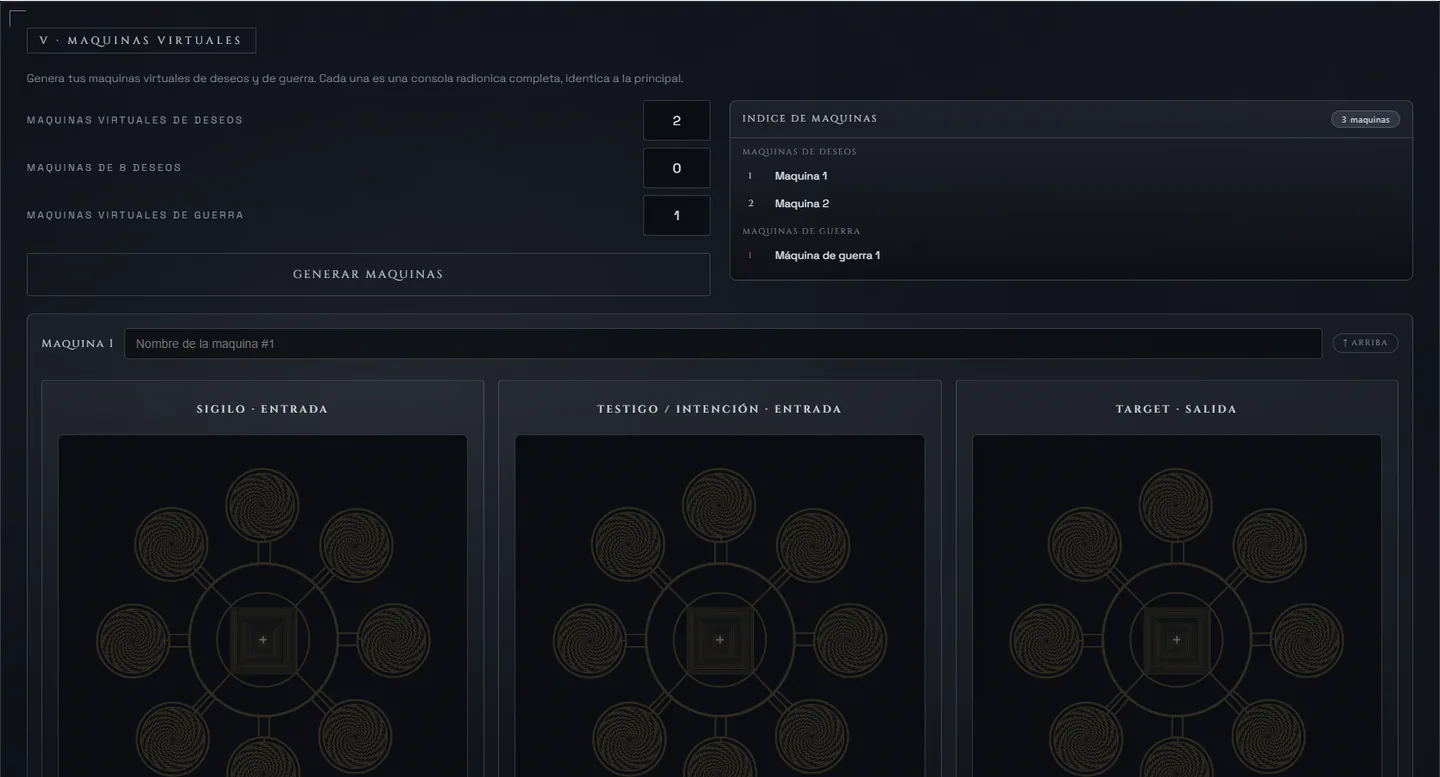Focus the Maquinas de 8 deseos number field
Image resolution: width=1440 pixels, height=777 pixels.
click(676, 168)
